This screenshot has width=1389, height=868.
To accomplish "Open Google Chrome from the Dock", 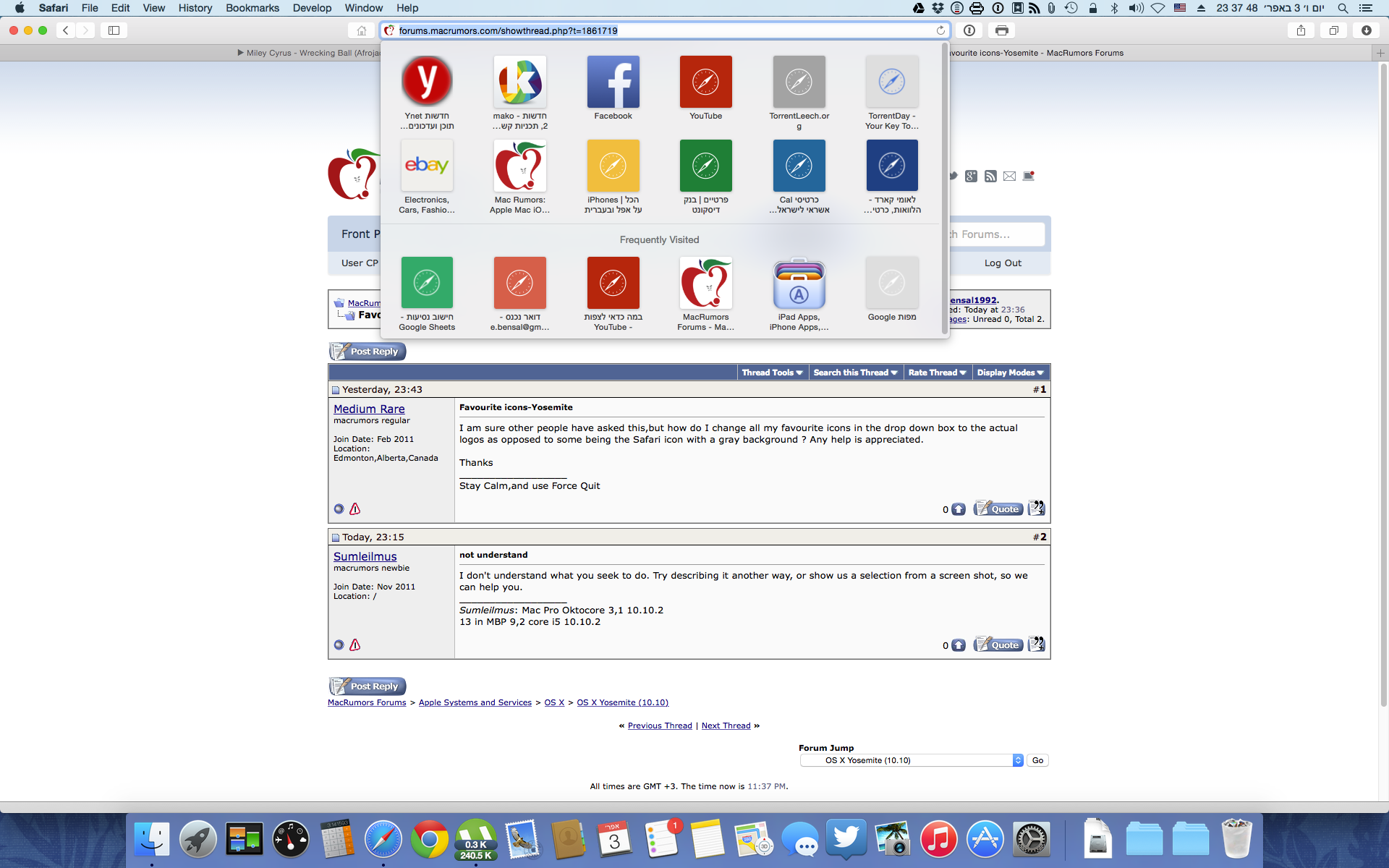I will coord(430,840).
